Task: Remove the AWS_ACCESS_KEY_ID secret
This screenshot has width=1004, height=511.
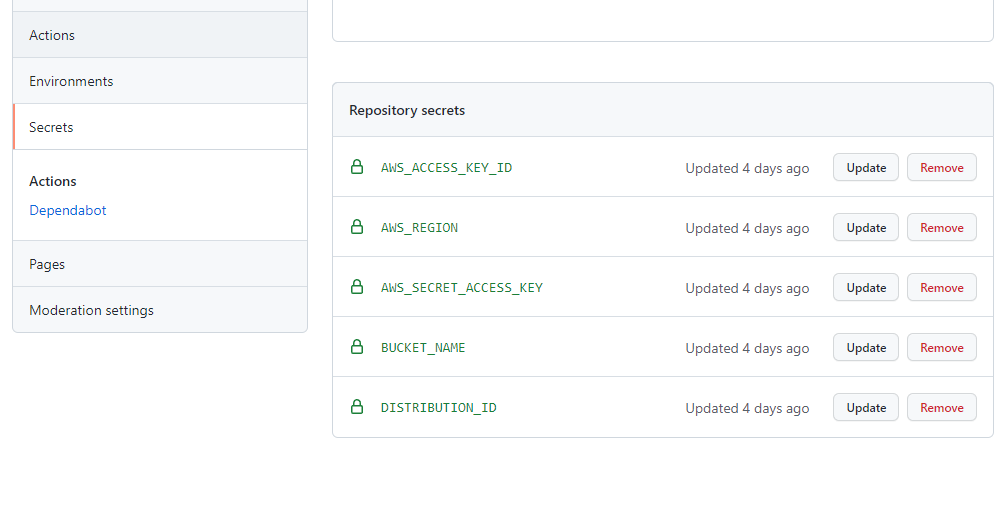Action: point(941,168)
